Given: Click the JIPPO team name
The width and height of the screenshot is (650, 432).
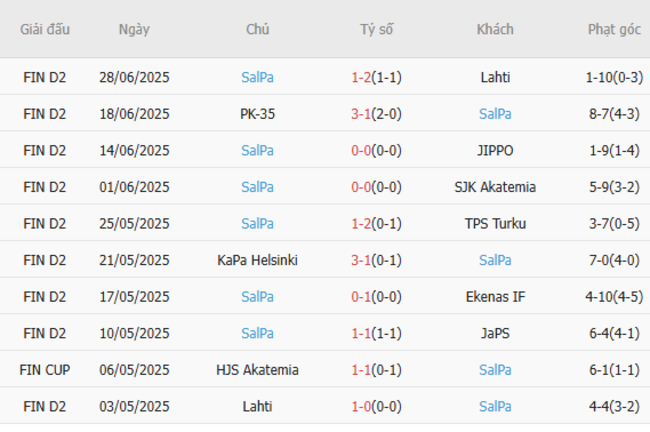Looking at the screenshot, I should point(495,150).
